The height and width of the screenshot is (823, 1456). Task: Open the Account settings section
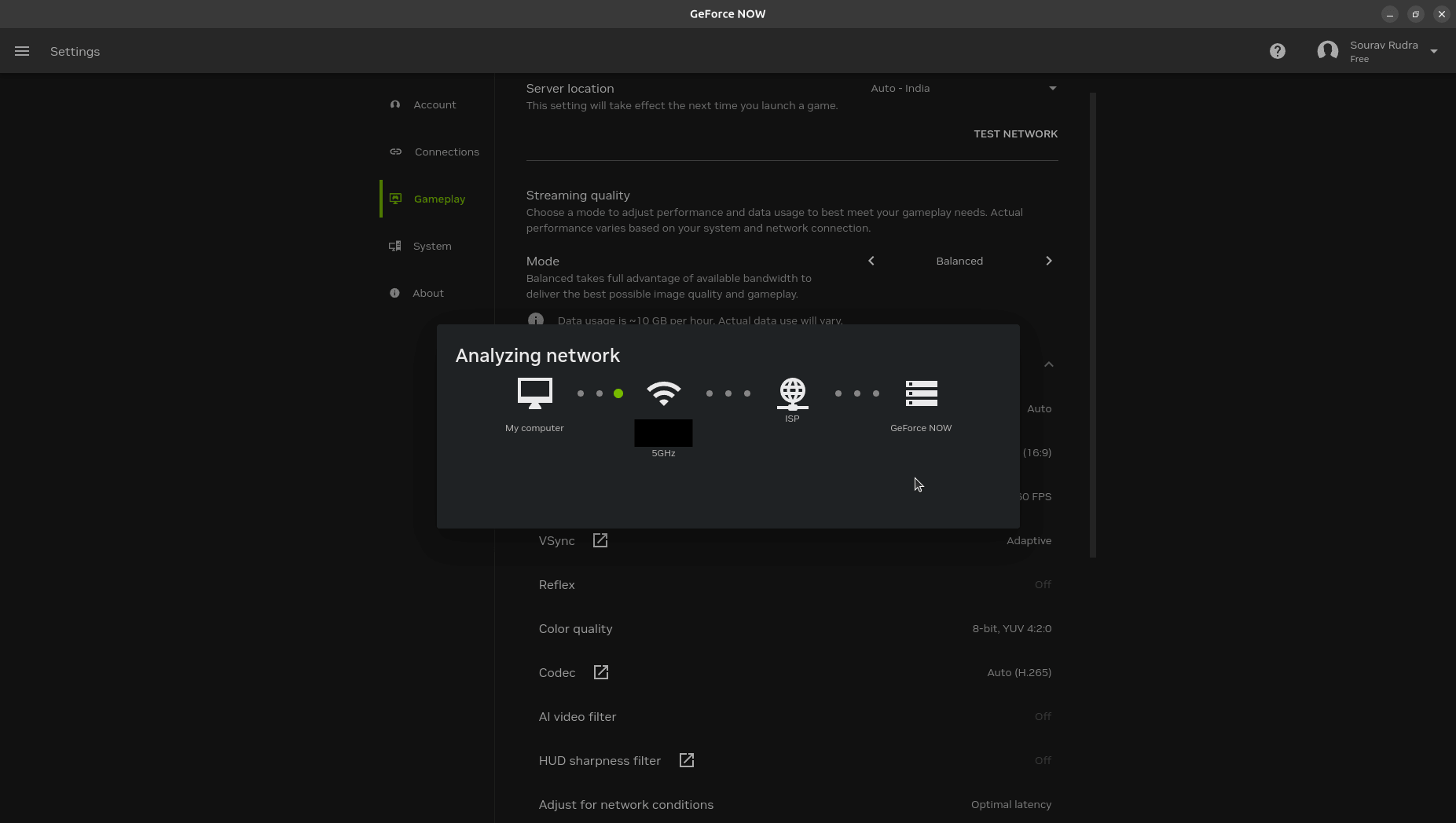coord(435,104)
